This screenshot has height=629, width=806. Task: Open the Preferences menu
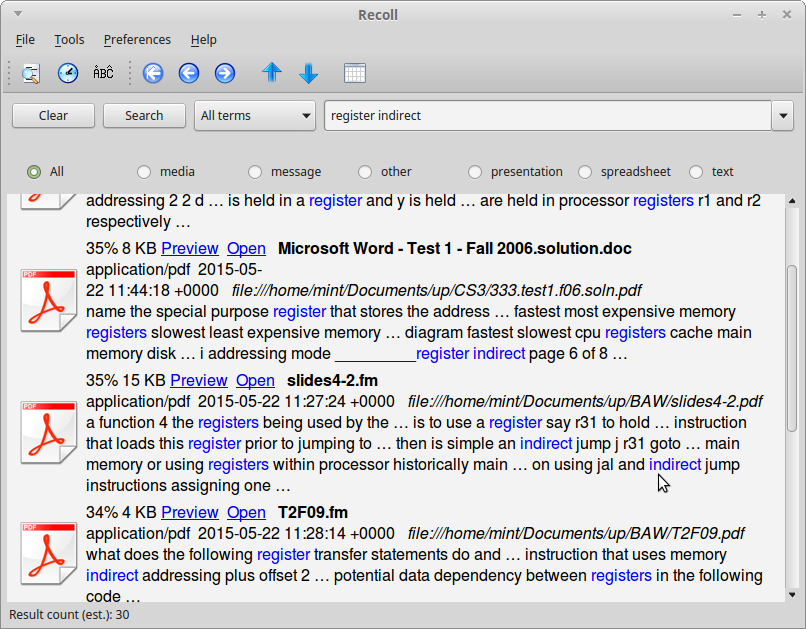(137, 40)
